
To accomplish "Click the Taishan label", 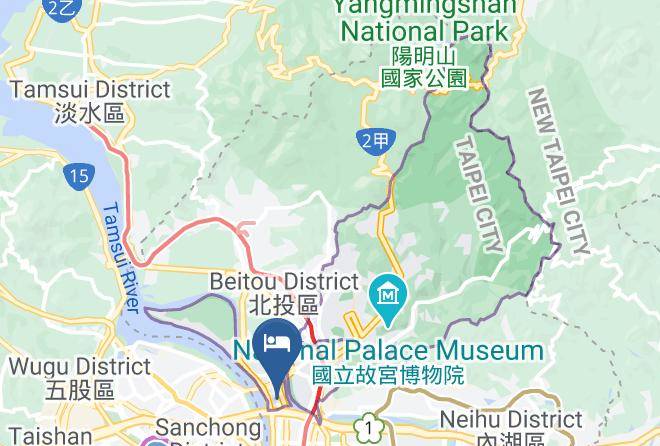I will click(51, 436).
